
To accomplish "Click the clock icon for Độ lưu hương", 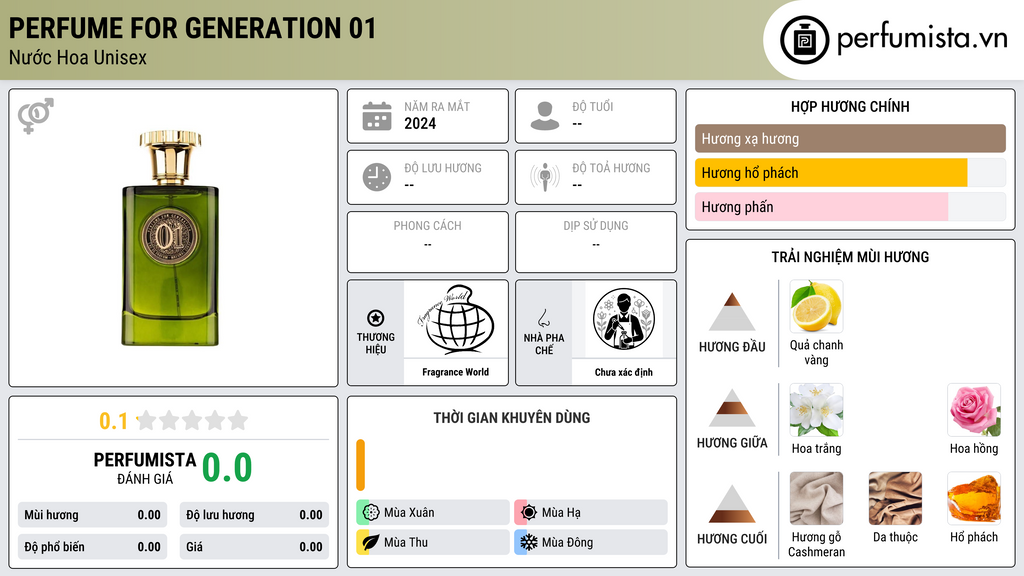I will tap(377, 177).
